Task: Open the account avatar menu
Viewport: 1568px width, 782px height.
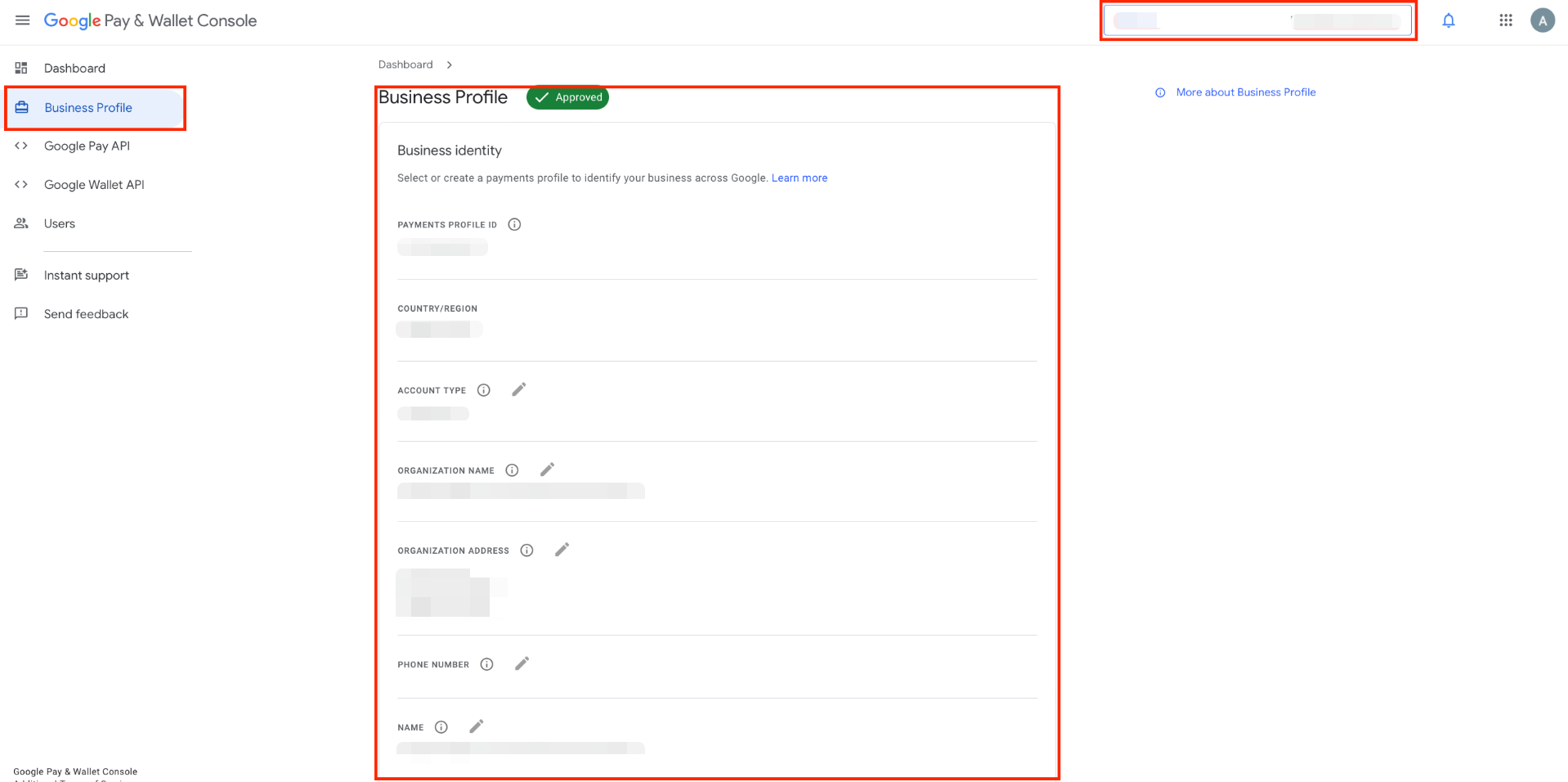Action: pos(1543,20)
